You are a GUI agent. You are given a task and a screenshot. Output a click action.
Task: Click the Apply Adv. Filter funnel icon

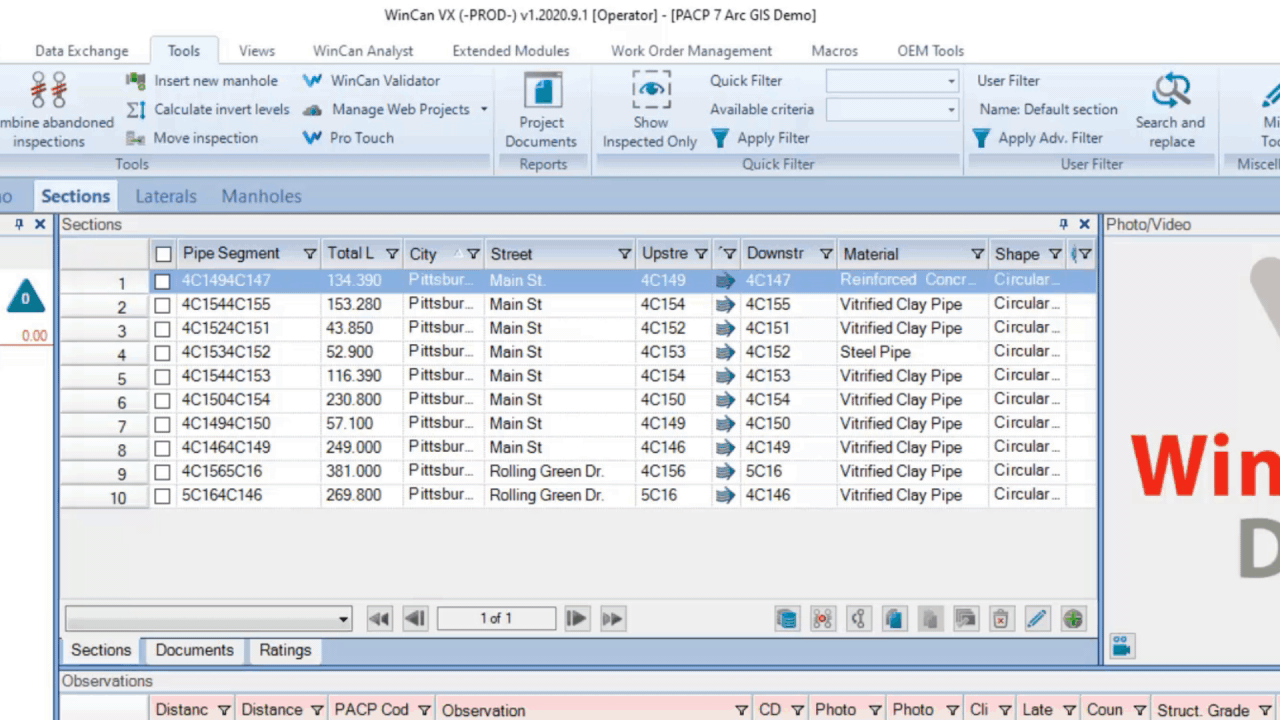click(981, 138)
